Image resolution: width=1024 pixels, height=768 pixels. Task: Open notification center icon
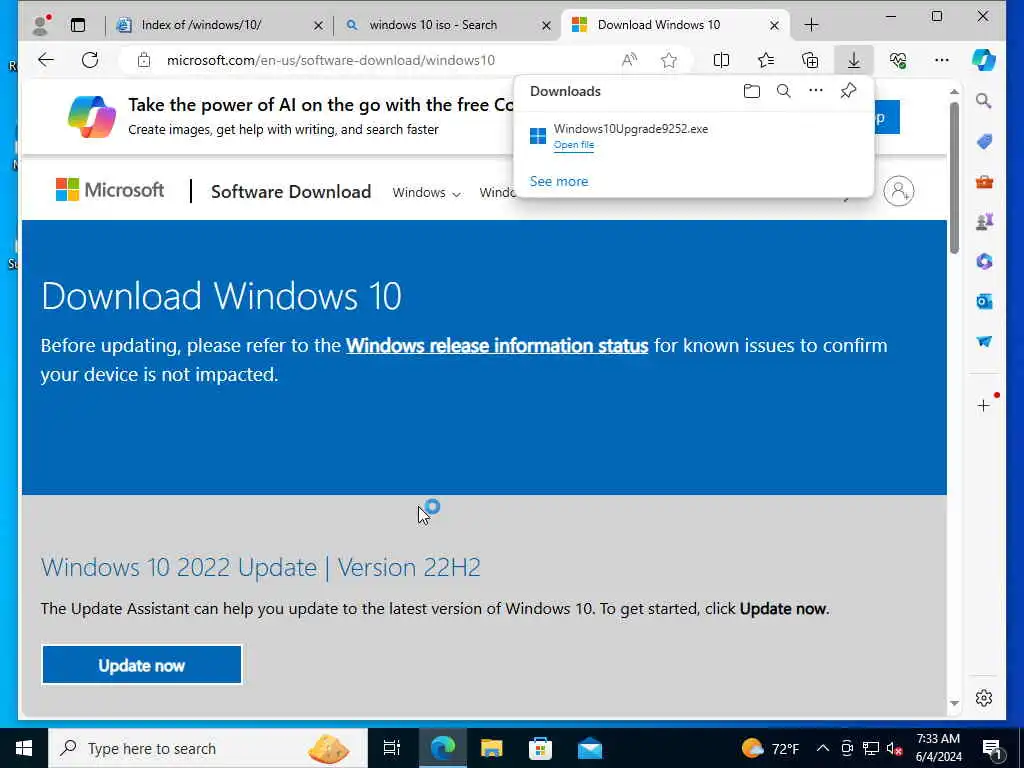(993, 750)
